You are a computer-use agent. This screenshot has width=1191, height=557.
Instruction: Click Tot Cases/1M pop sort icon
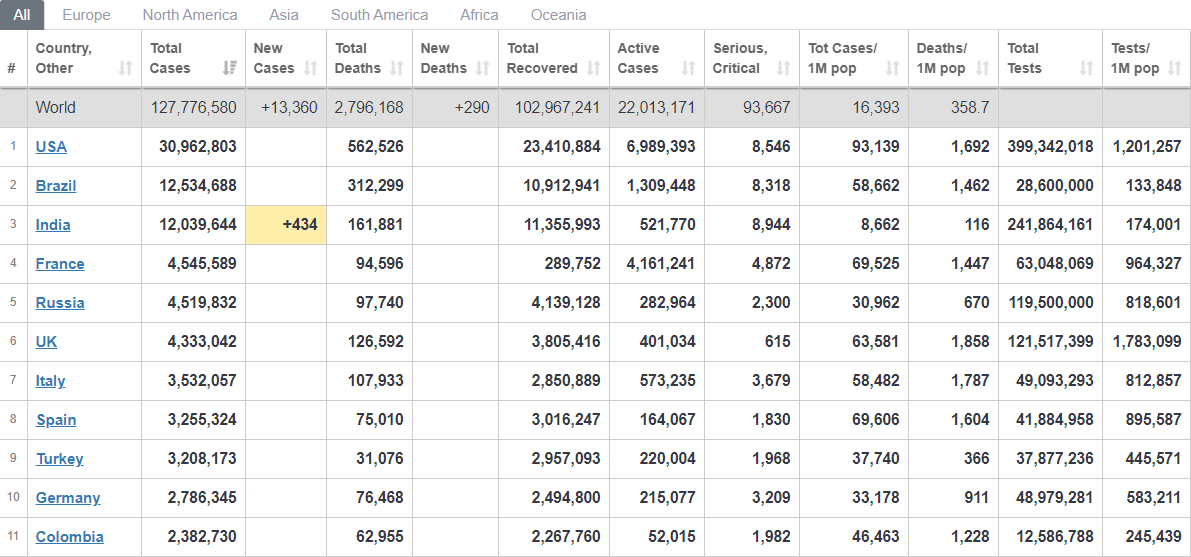pyautogui.click(x=892, y=69)
